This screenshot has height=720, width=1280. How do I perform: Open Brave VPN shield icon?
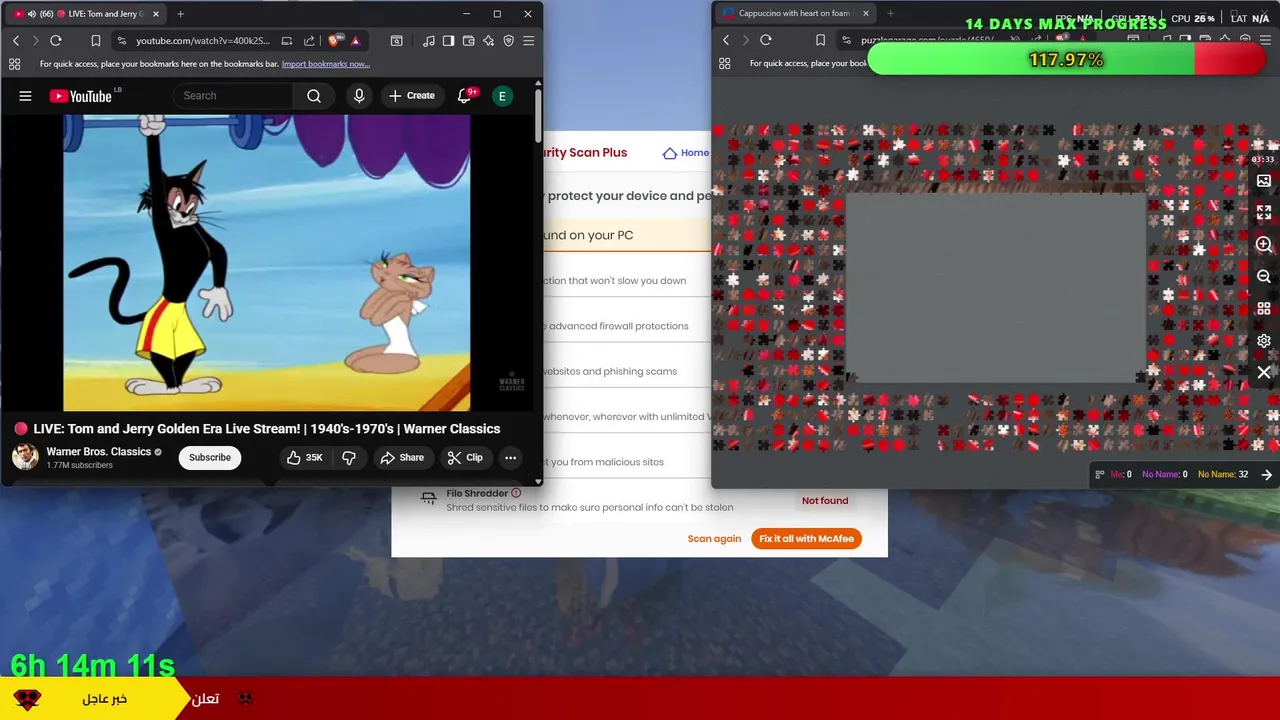(x=508, y=41)
